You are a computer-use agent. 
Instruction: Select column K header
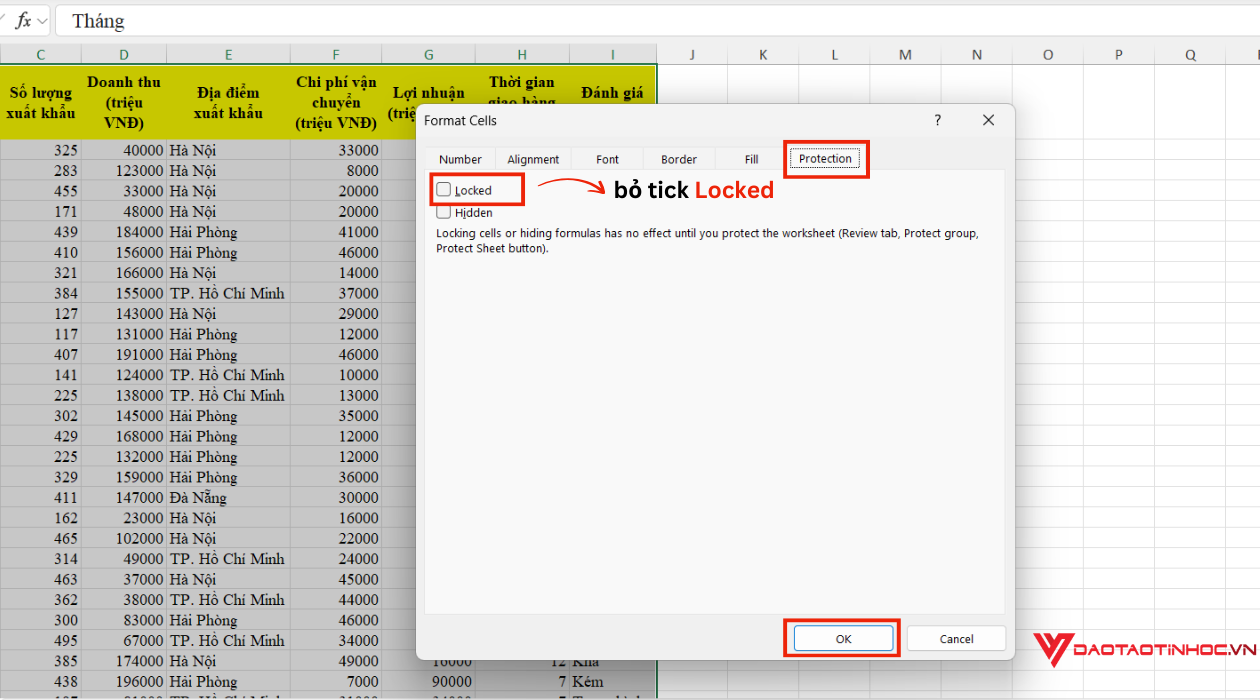(x=763, y=55)
